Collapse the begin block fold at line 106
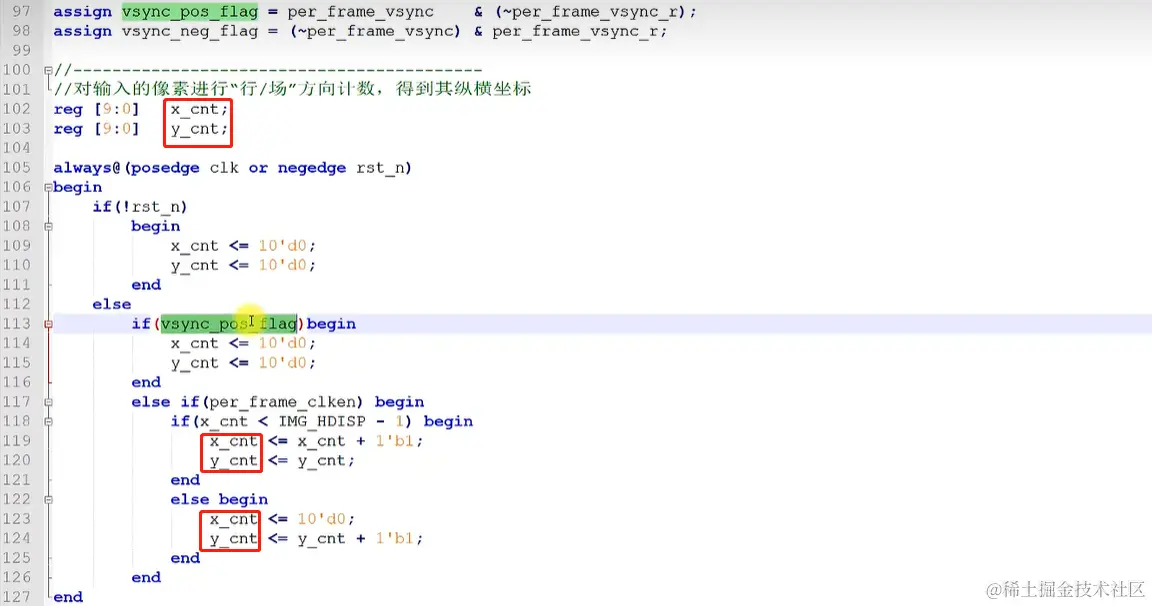The width and height of the screenshot is (1152, 606). point(48,187)
